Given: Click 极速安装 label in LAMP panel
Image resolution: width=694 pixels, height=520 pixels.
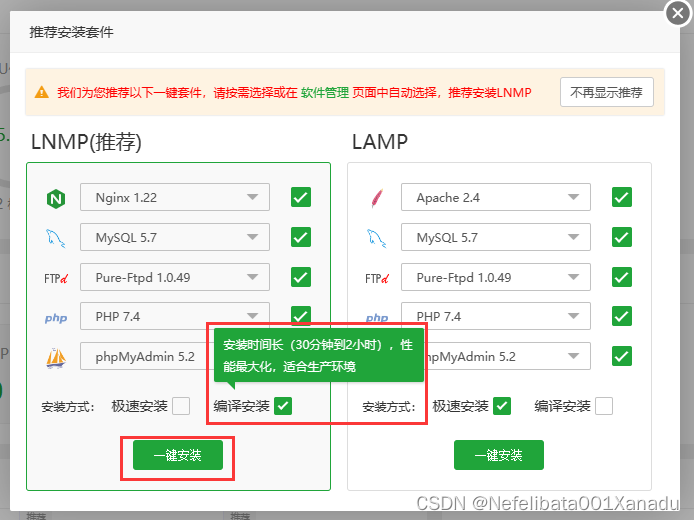Looking at the screenshot, I should [460, 406].
